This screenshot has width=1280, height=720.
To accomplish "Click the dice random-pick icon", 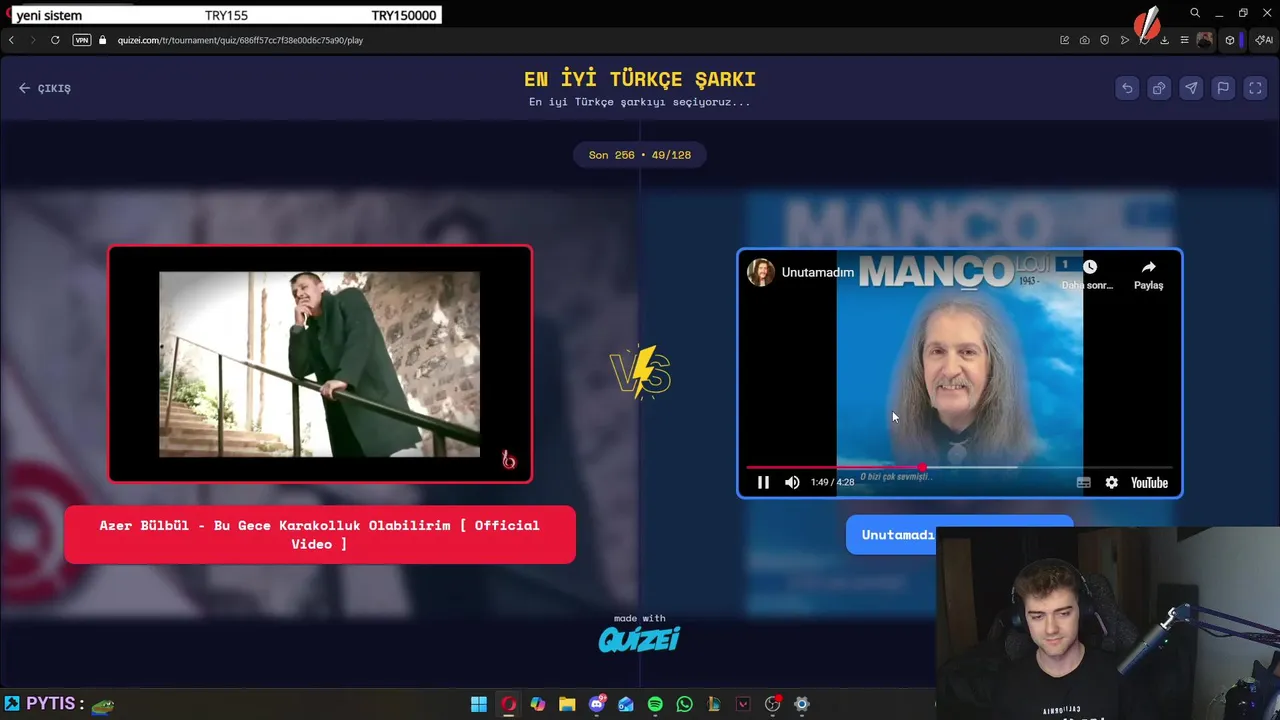I will pos(1159,88).
